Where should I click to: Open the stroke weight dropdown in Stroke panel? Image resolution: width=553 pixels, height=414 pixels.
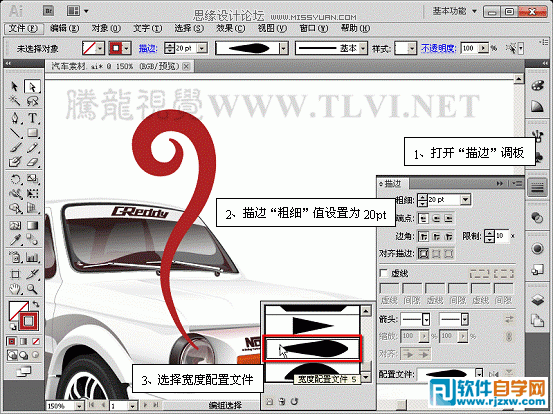466,200
